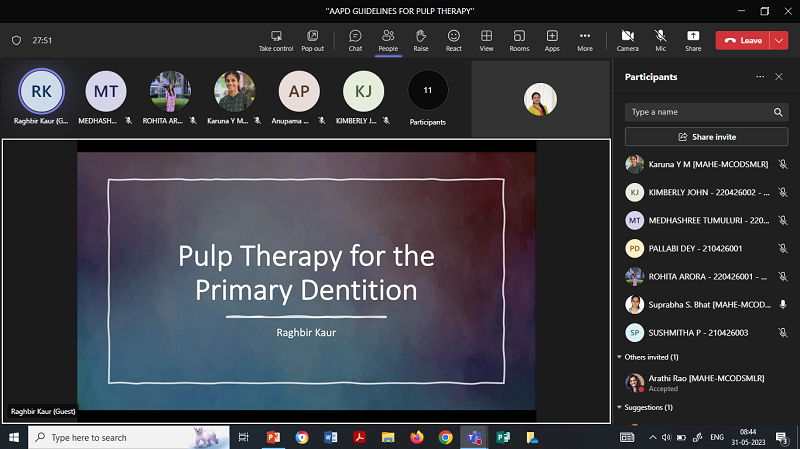Open the More actions menu
800x449 pixels.
[x=585, y=40]
